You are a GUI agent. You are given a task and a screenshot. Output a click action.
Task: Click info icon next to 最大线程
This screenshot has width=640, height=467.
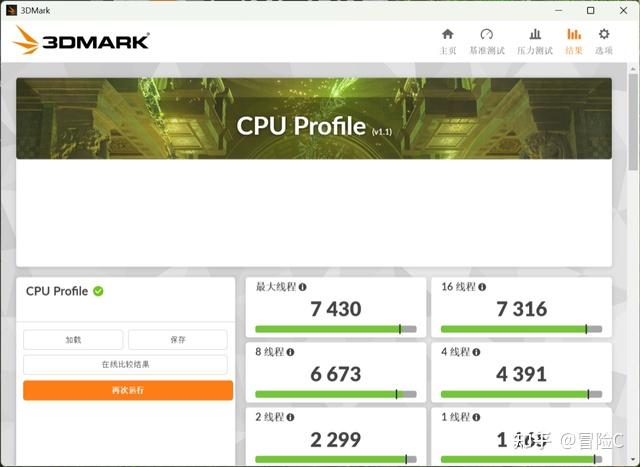[x=302, y=287]
